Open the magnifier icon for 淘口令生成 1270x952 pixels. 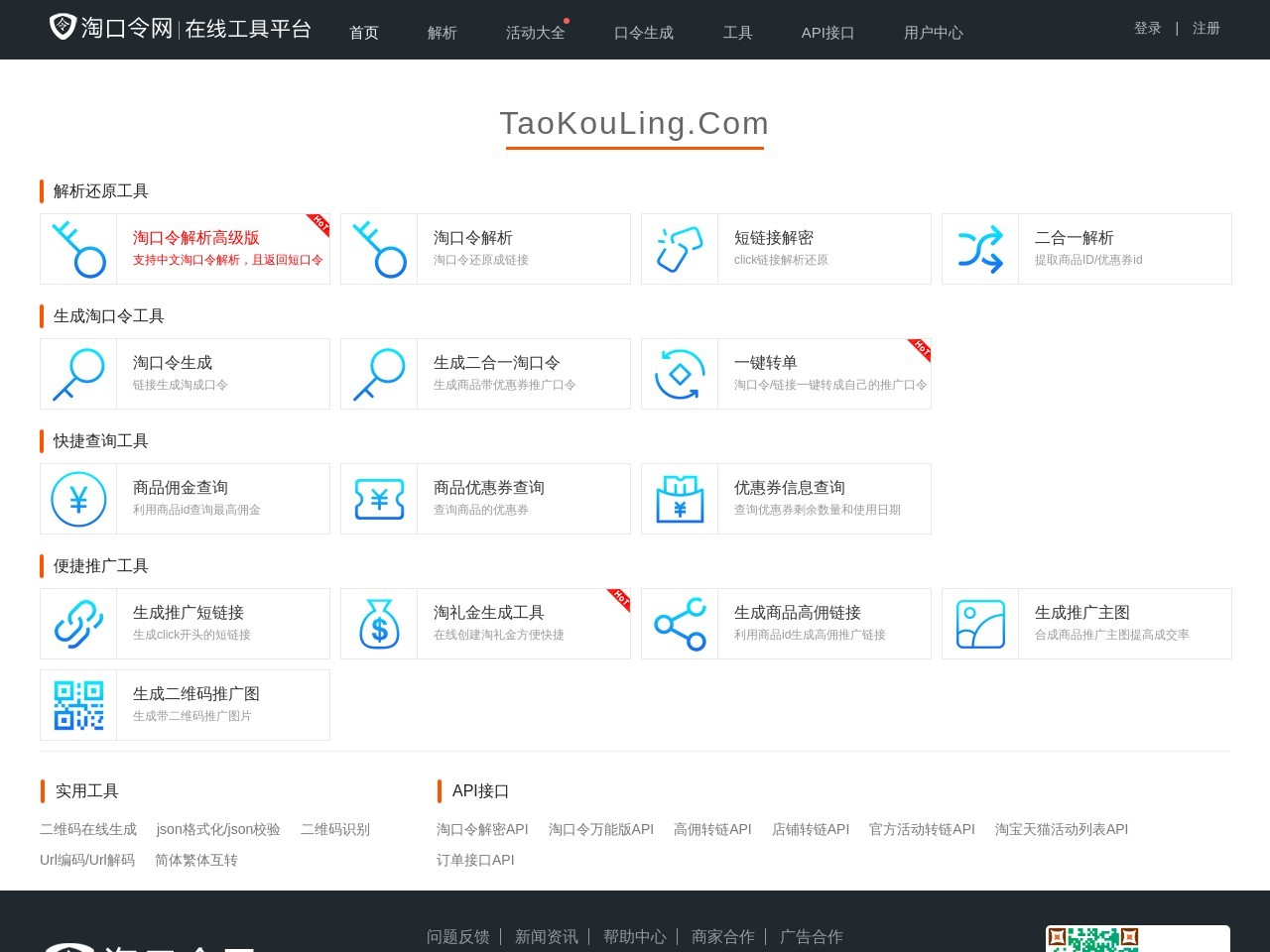78,374
